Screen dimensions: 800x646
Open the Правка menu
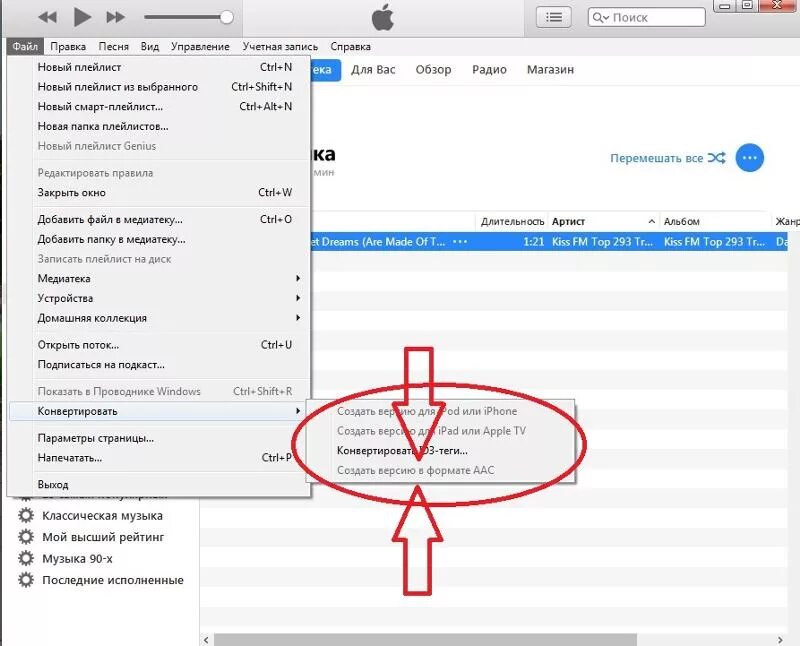[x=68, y=46]
